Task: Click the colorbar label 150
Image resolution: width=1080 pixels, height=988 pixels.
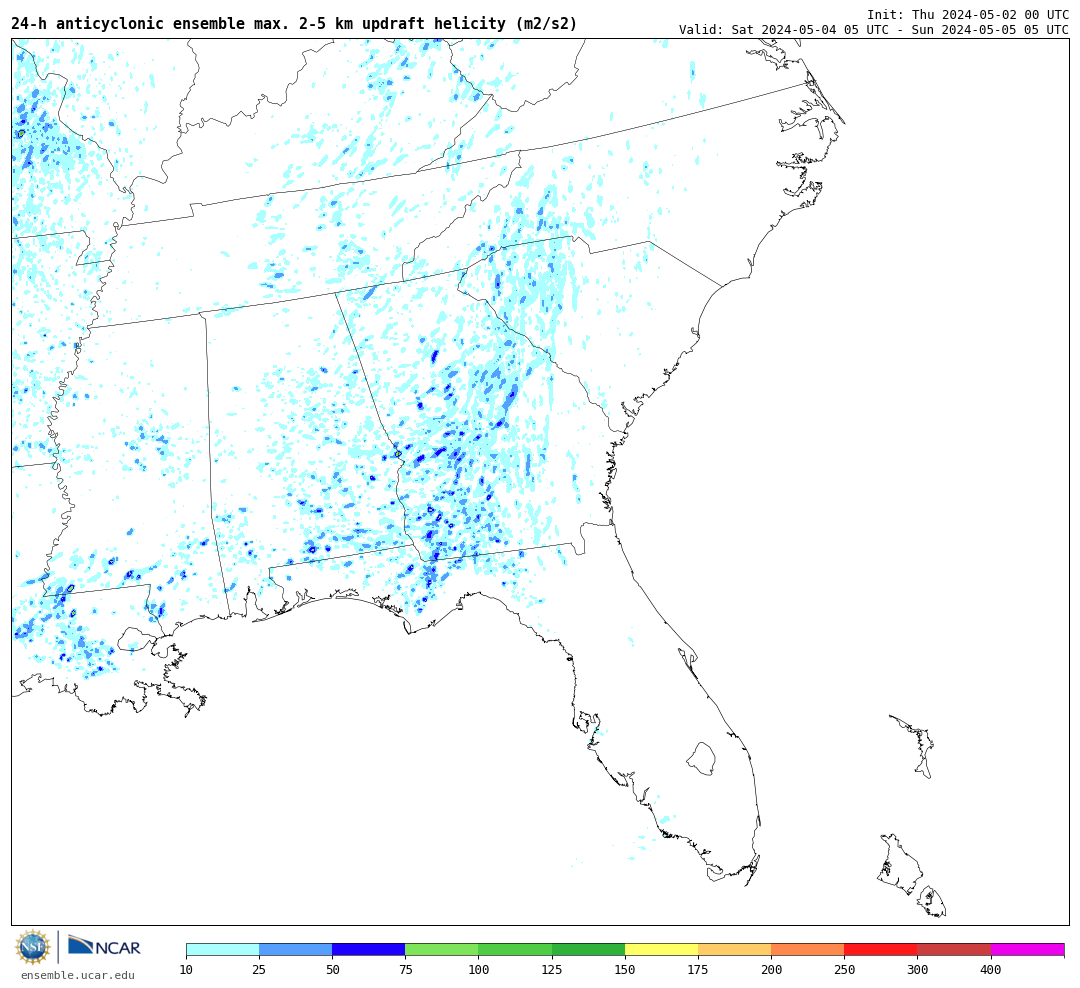Action: [625, 969]
